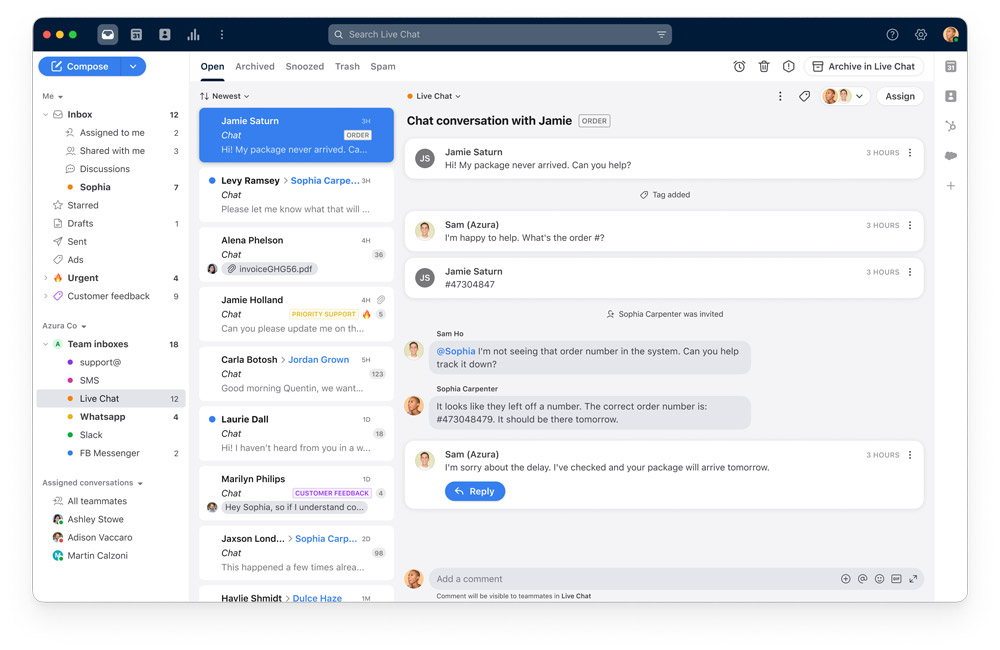This screenshot has width=1000, height=650.
Task: Collapse the Team inboxes tree
Action: (45, 344)
